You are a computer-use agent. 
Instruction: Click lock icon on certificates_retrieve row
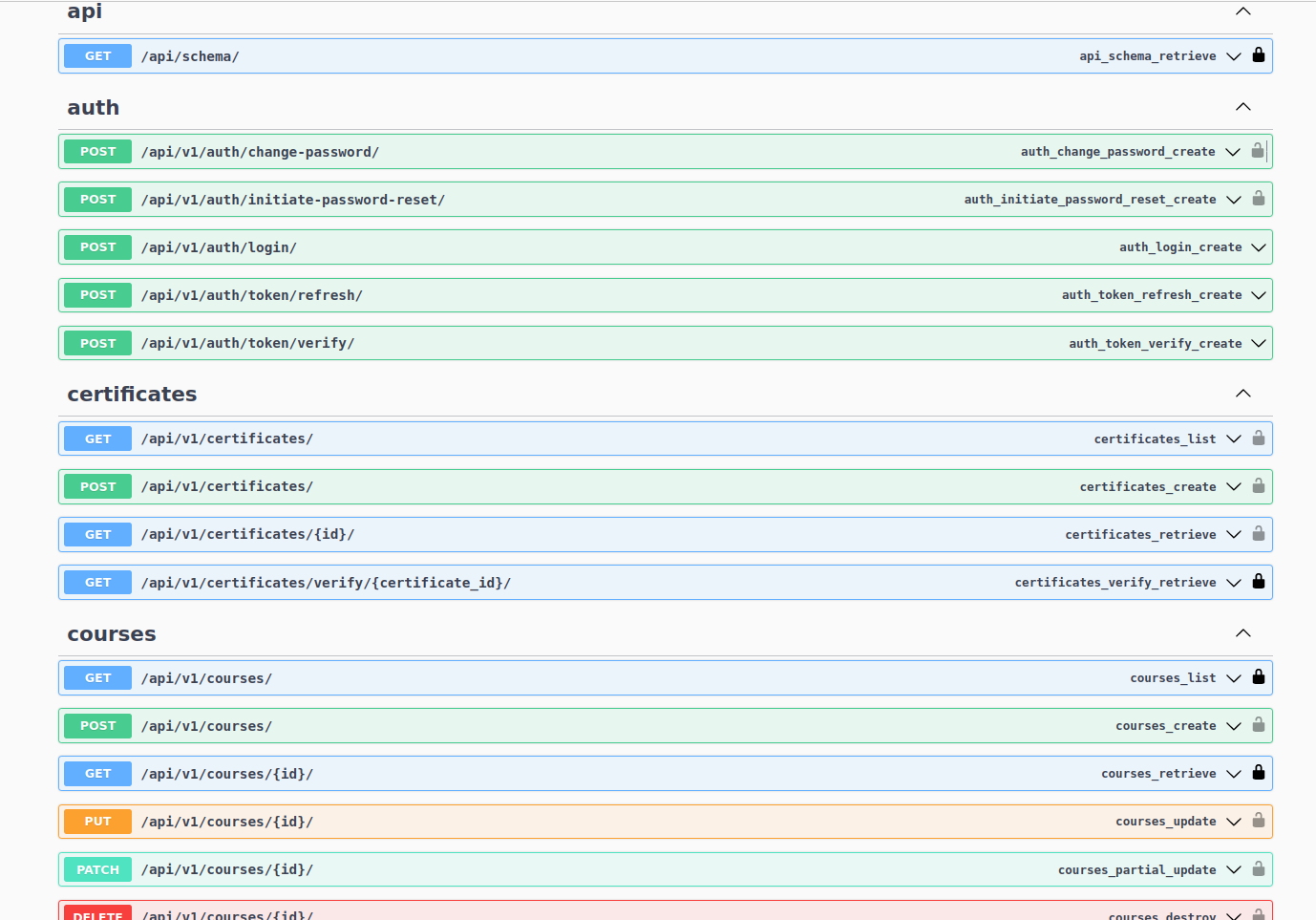[x=1259, y=534]
